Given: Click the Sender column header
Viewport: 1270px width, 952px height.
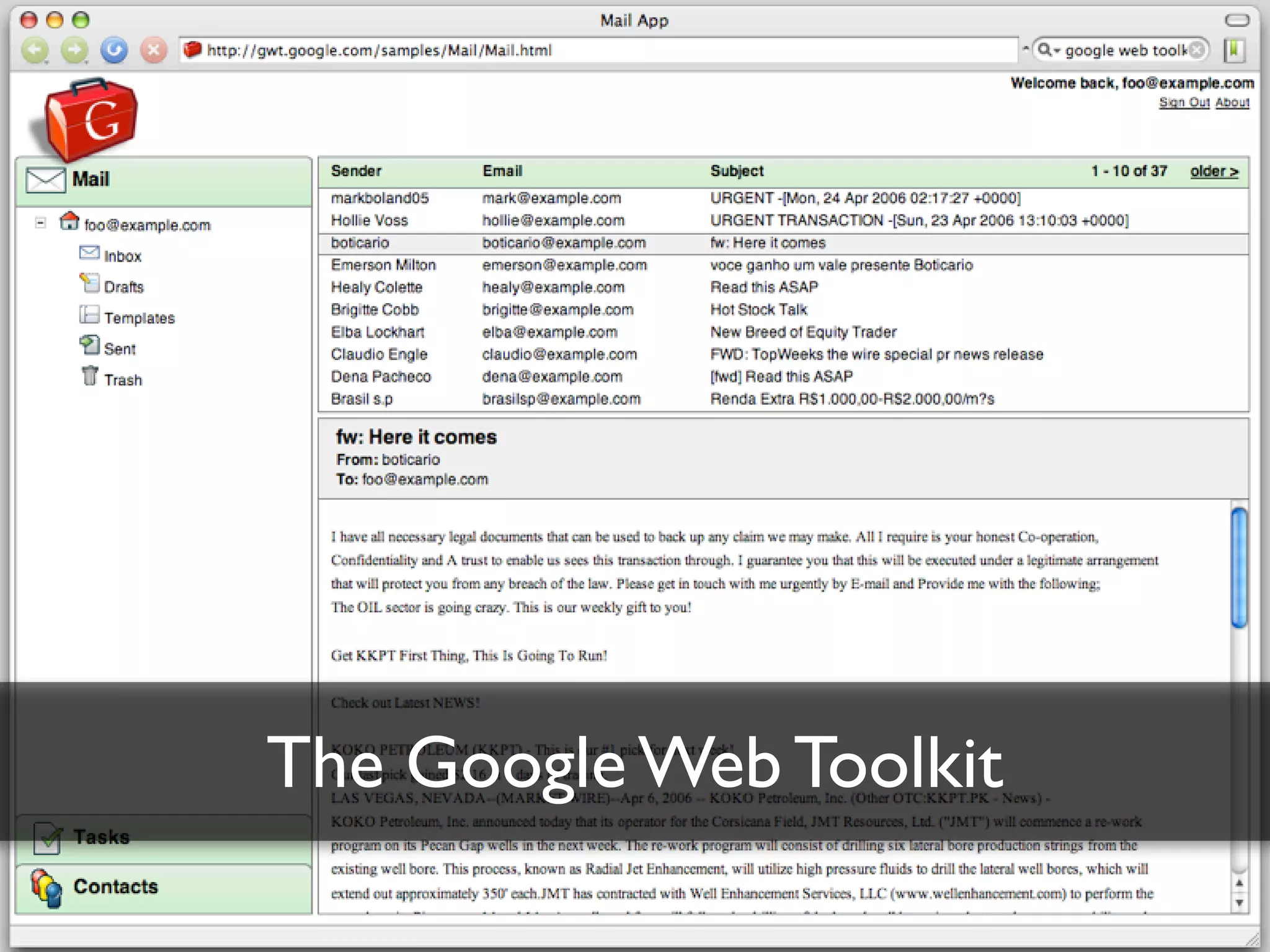Looking at the screenshot, I should tap(356, 171).
